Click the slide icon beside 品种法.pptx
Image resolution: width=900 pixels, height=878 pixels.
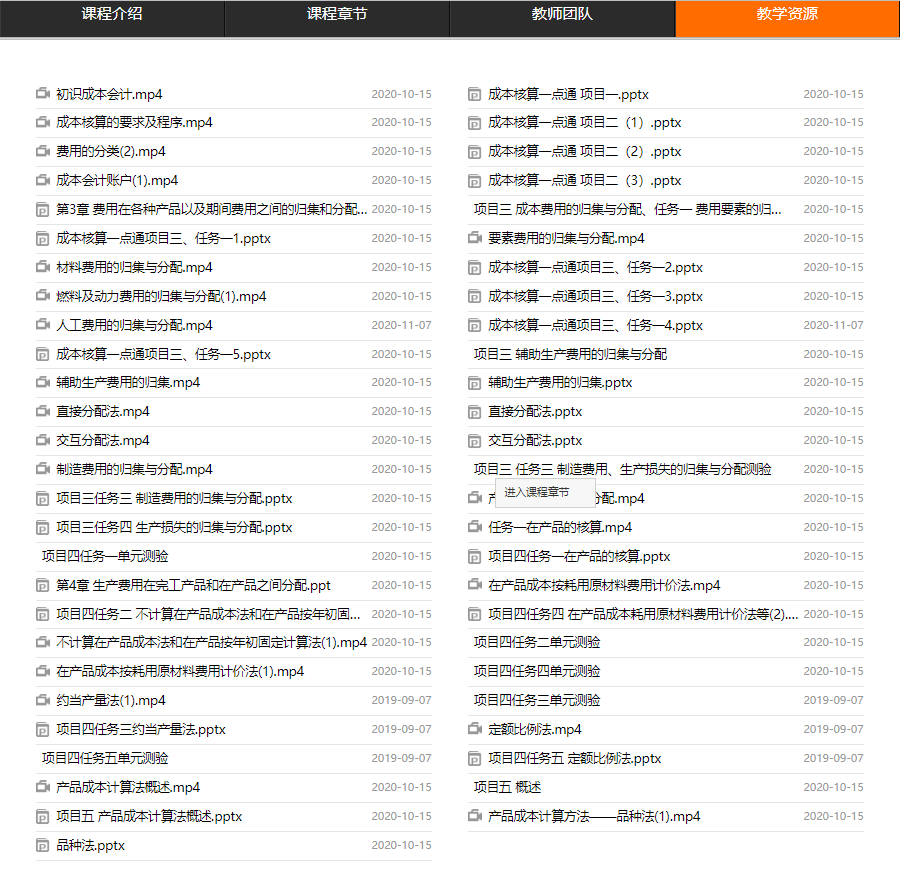coord(43,845)
